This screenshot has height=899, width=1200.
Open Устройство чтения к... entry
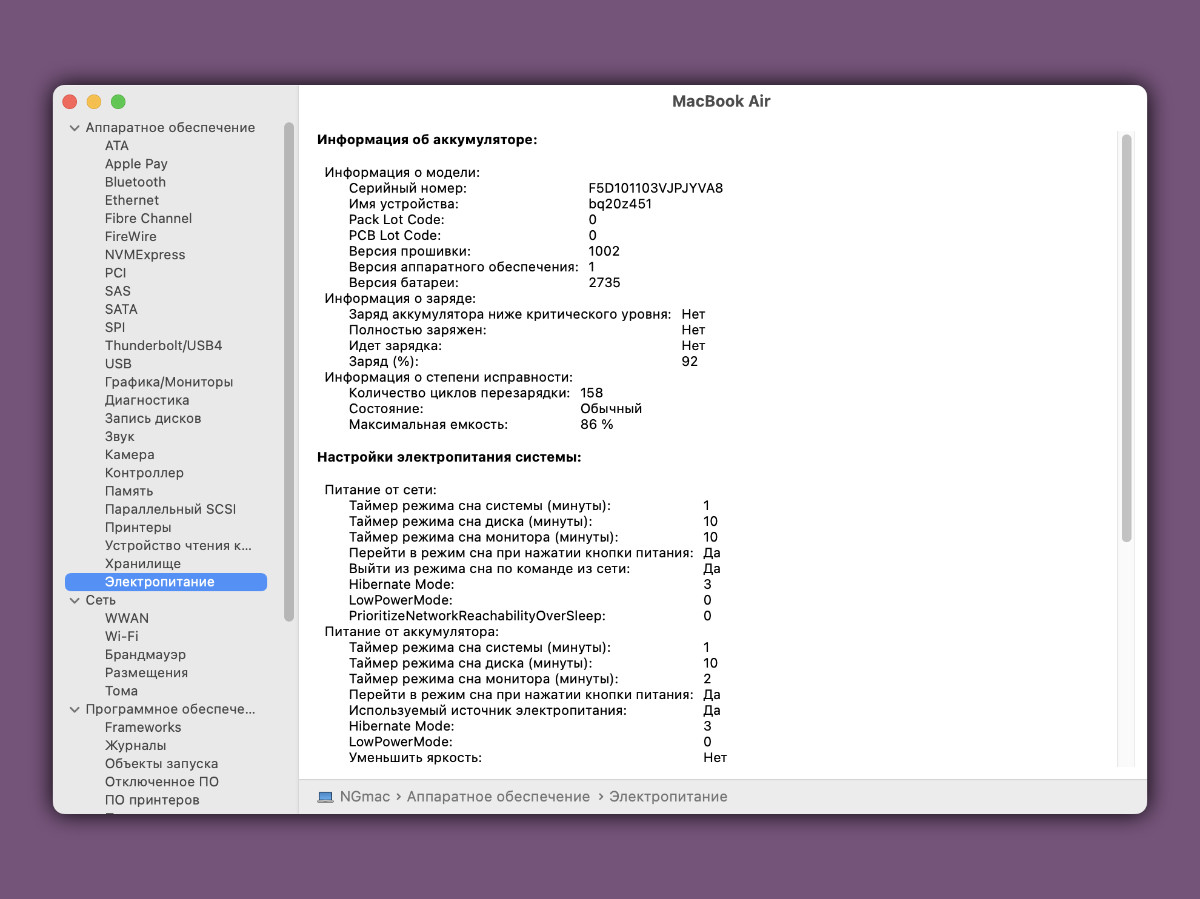coord(179,546)
